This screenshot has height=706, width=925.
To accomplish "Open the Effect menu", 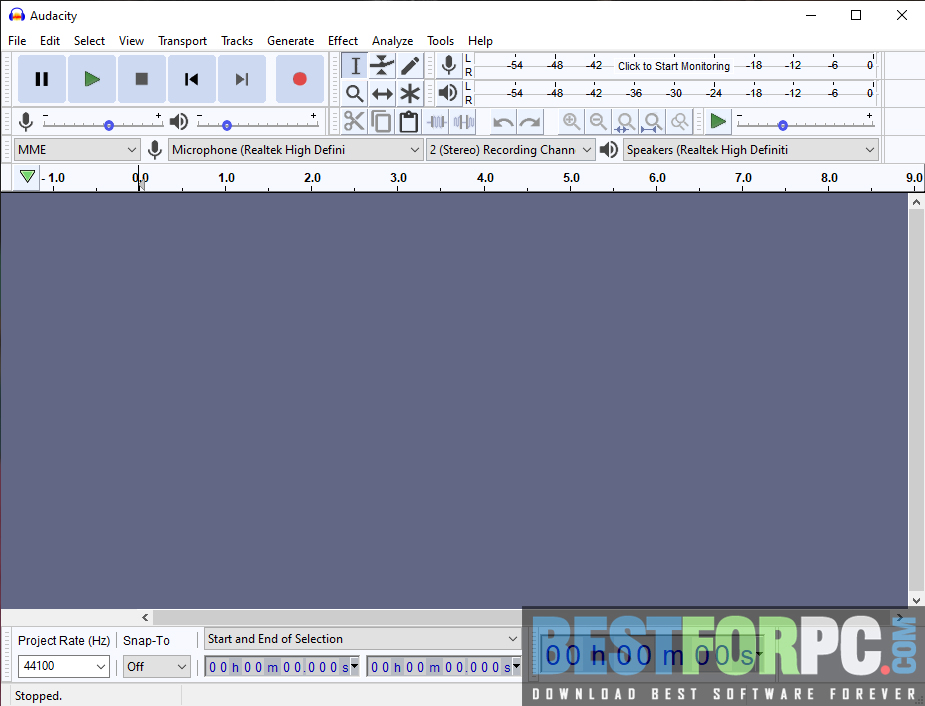I will pos(343,41).
